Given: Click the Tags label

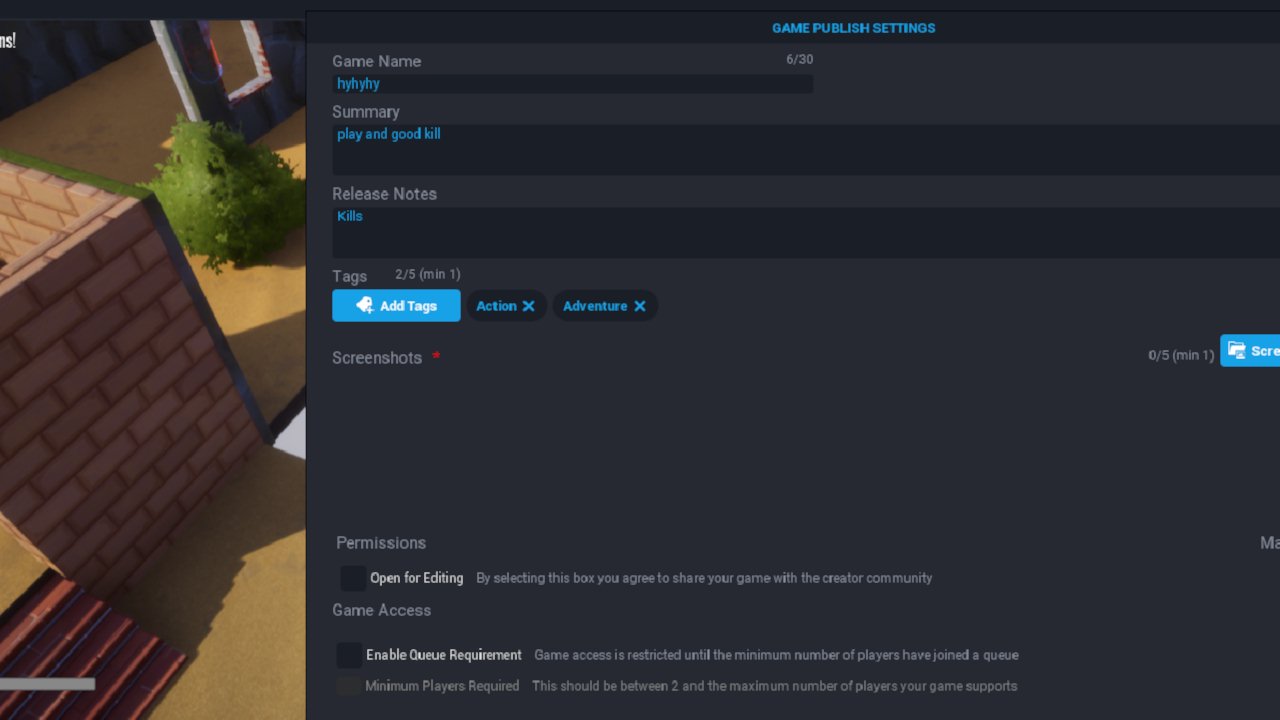Looking at the screenshot, I should pos(350,277).
